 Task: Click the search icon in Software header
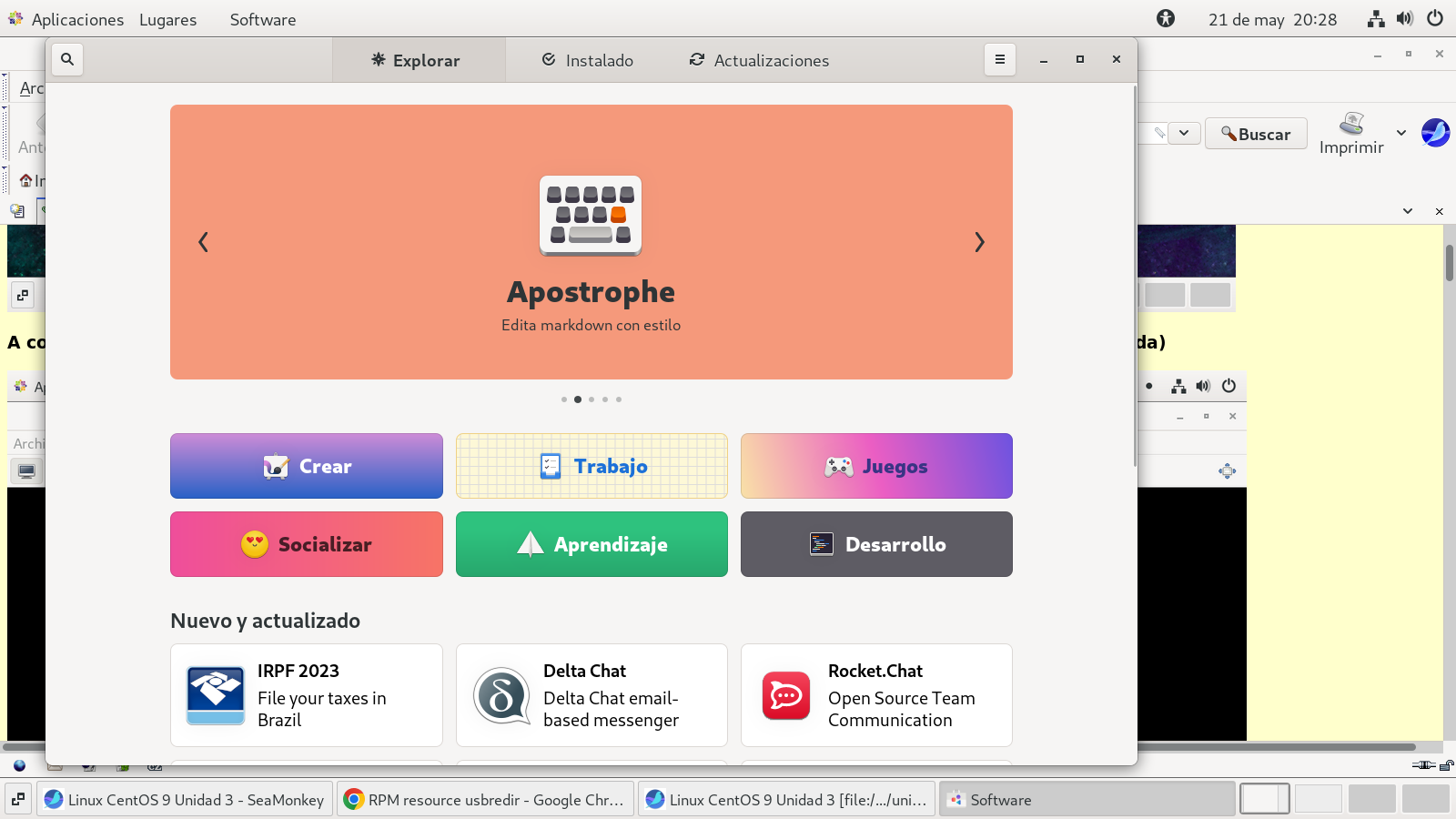[67, 60]
